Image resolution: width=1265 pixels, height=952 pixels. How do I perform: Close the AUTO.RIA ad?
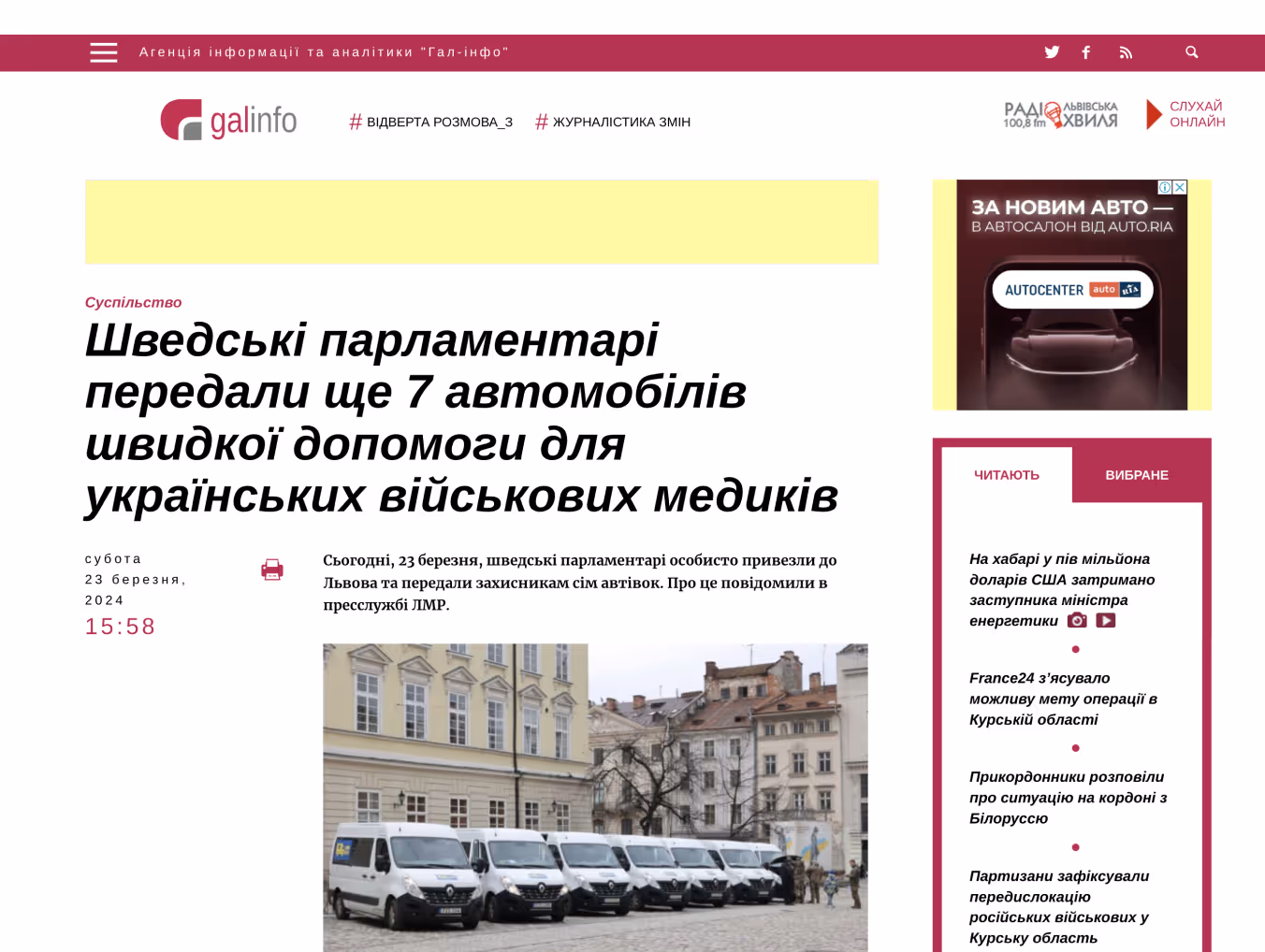pyautogui.click(x=1180, y=187)
